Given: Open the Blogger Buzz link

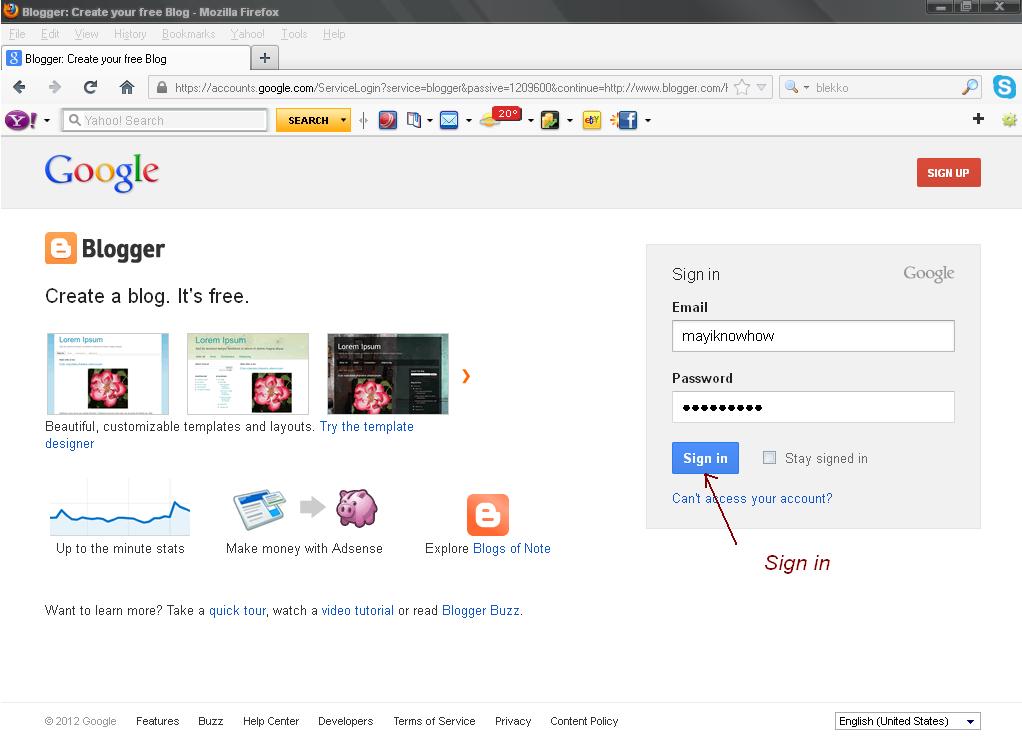Looking at the screenshot, I should (x=481, y=610).
